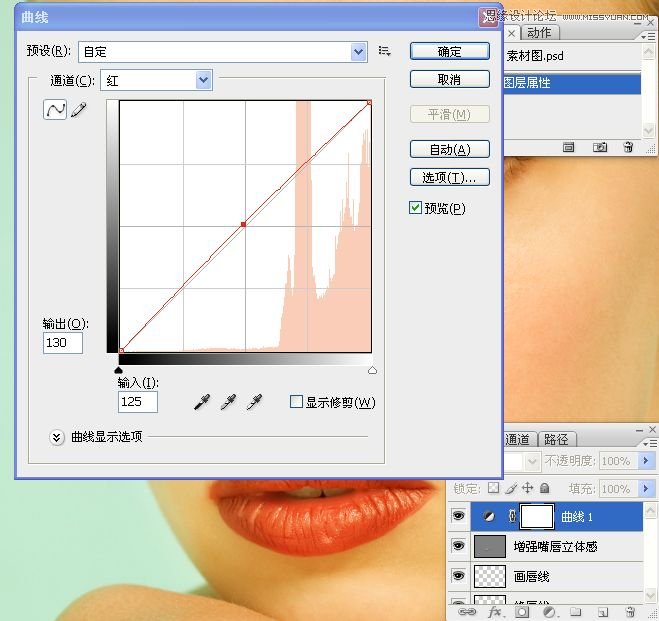Add a layer mask
The image size is (659, 621).
click(x=522, y=612)
